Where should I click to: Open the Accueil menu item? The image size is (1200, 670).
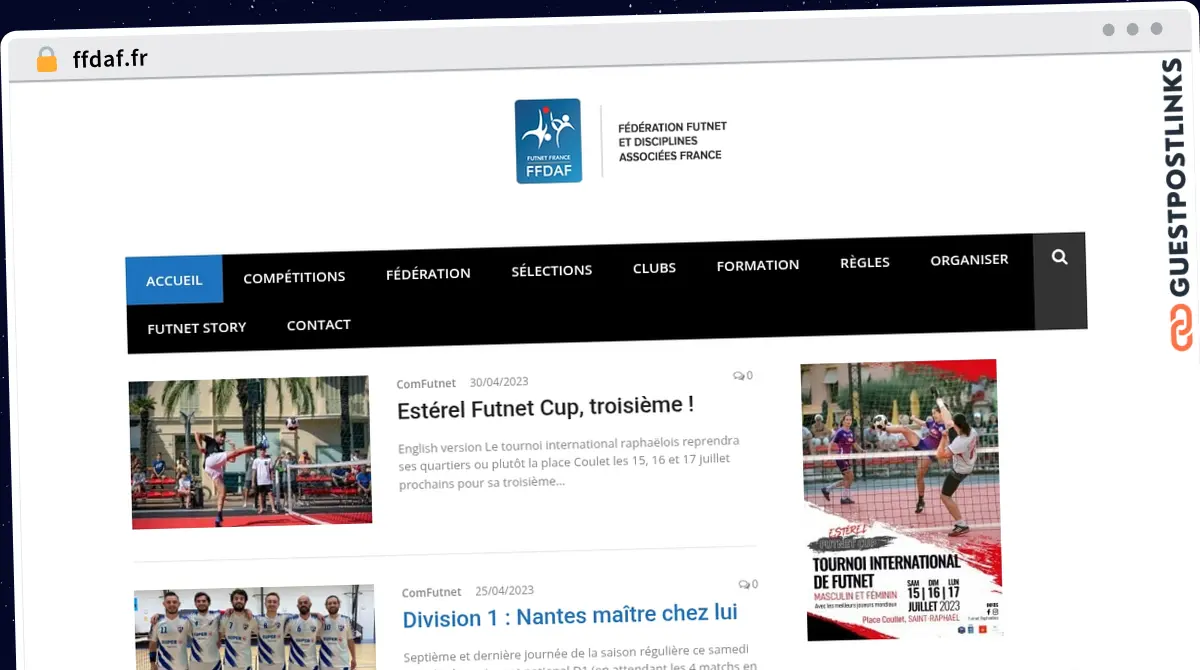tap(174, 281)
